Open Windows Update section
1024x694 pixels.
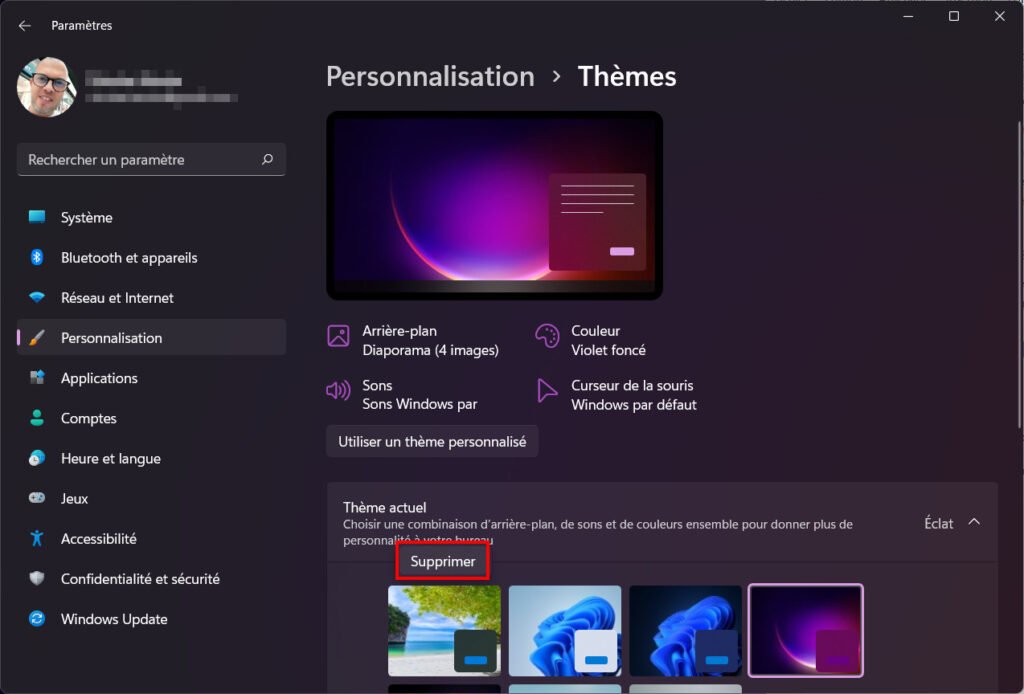(152, 619)
